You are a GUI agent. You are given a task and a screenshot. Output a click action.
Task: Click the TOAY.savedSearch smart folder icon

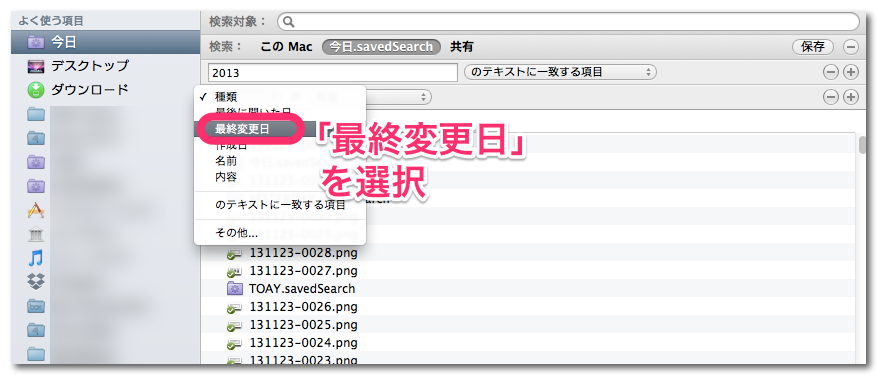coord(234,289)
